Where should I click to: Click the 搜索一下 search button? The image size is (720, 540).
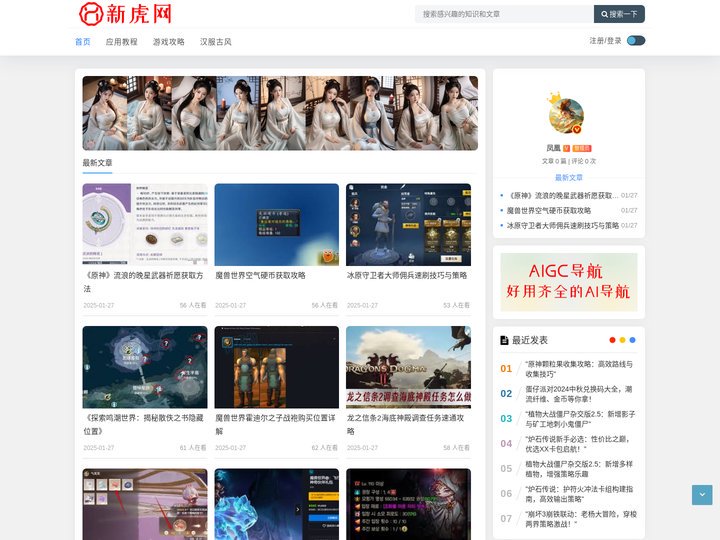[619, 14]
